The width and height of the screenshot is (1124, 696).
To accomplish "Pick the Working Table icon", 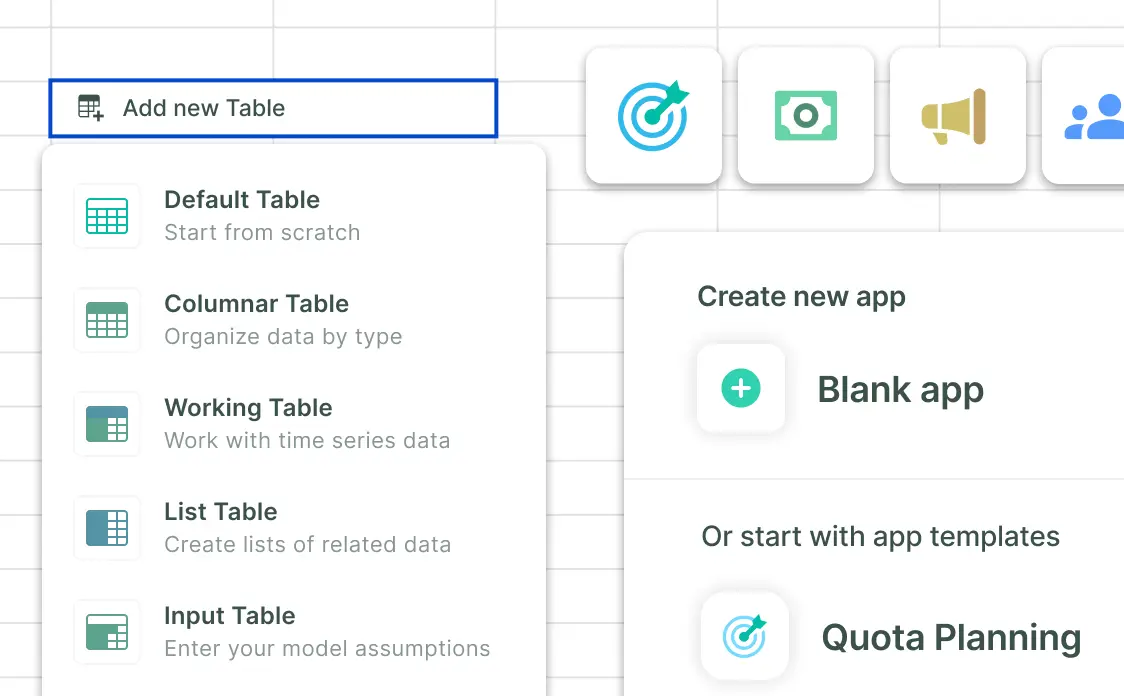I will (x=107, y=424).
